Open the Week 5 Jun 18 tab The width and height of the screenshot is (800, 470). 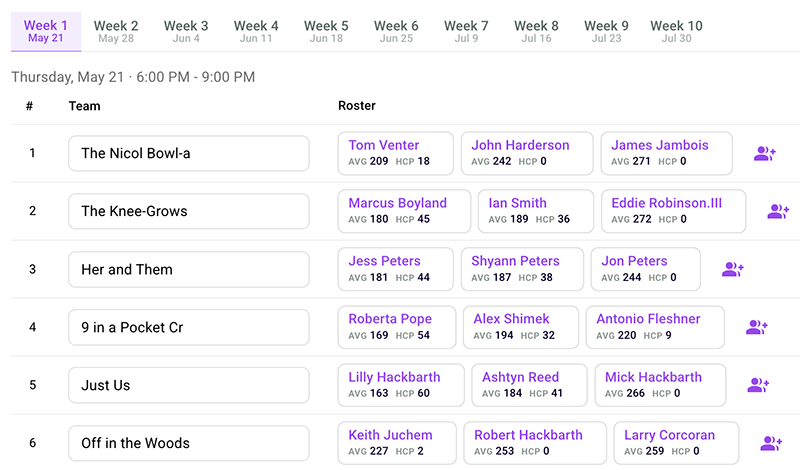coord(326,31)
